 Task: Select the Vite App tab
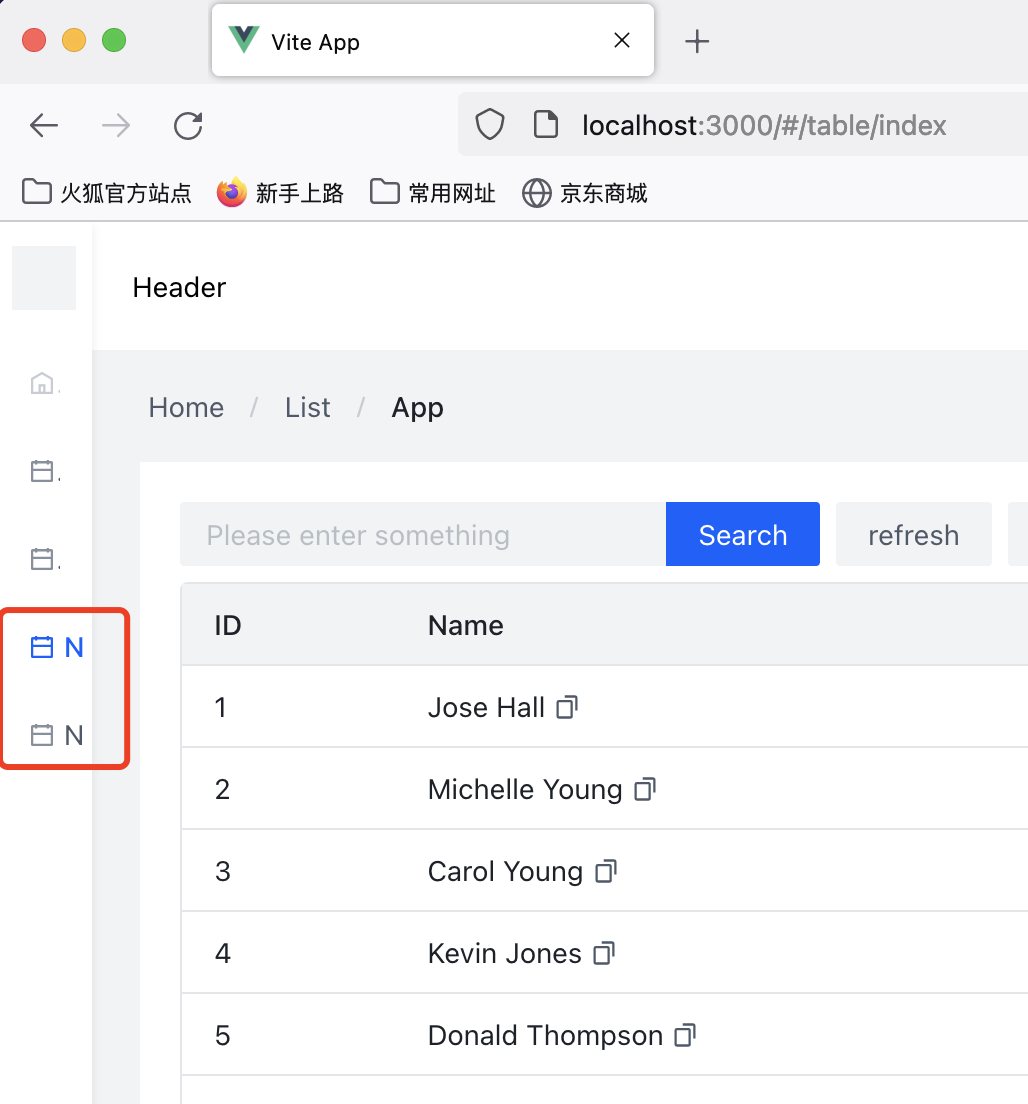(x=432, y=41)
